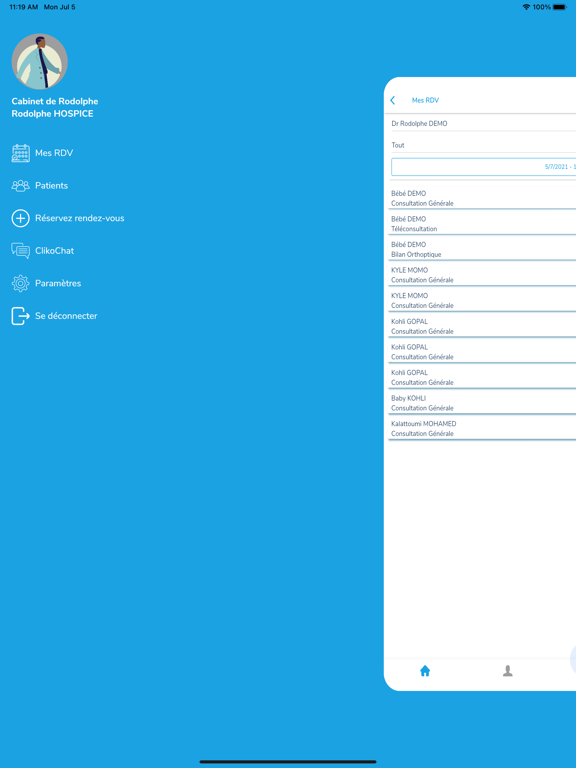Open the Dr Rodolphe DEMO doctor selector
The image size is (576, 768).
[482, 123]
